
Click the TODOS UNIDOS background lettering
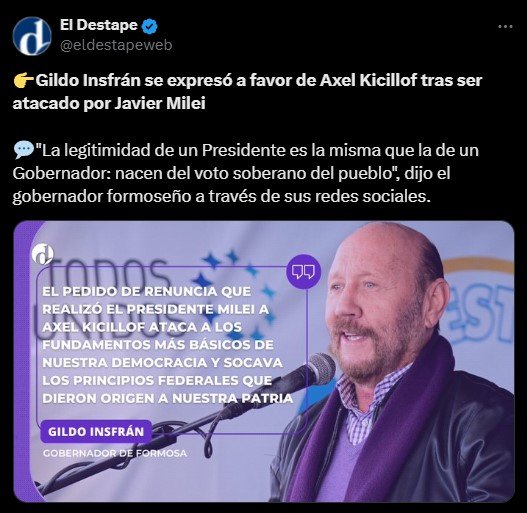(107, 294)
